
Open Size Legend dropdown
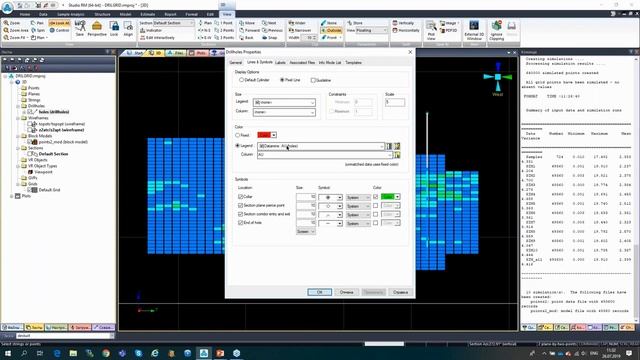coord(284,102)
